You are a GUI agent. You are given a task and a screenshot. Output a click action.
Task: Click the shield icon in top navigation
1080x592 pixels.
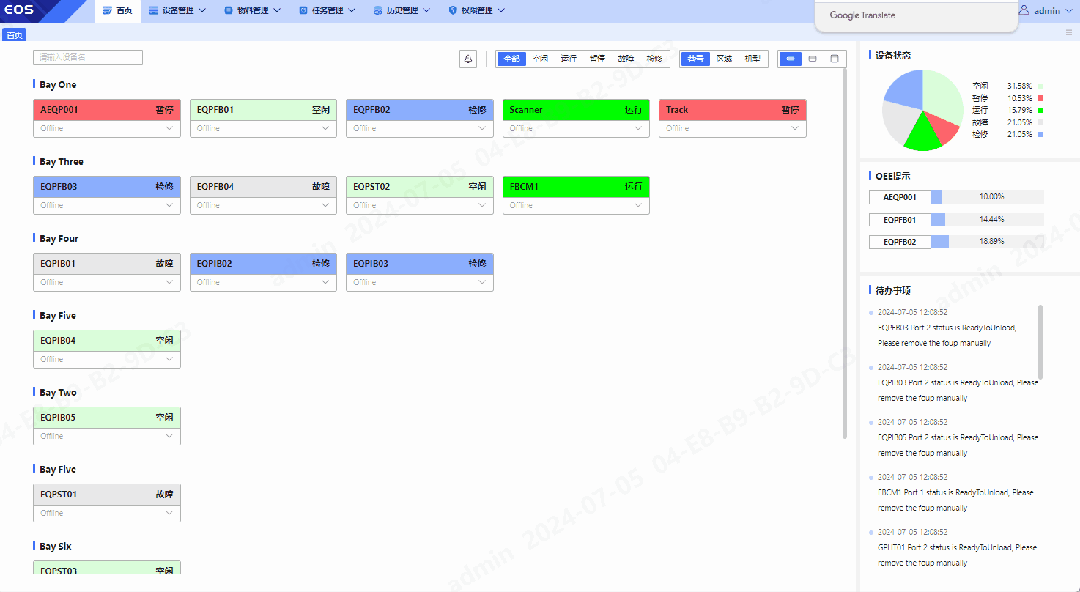[x=452, y=10]
